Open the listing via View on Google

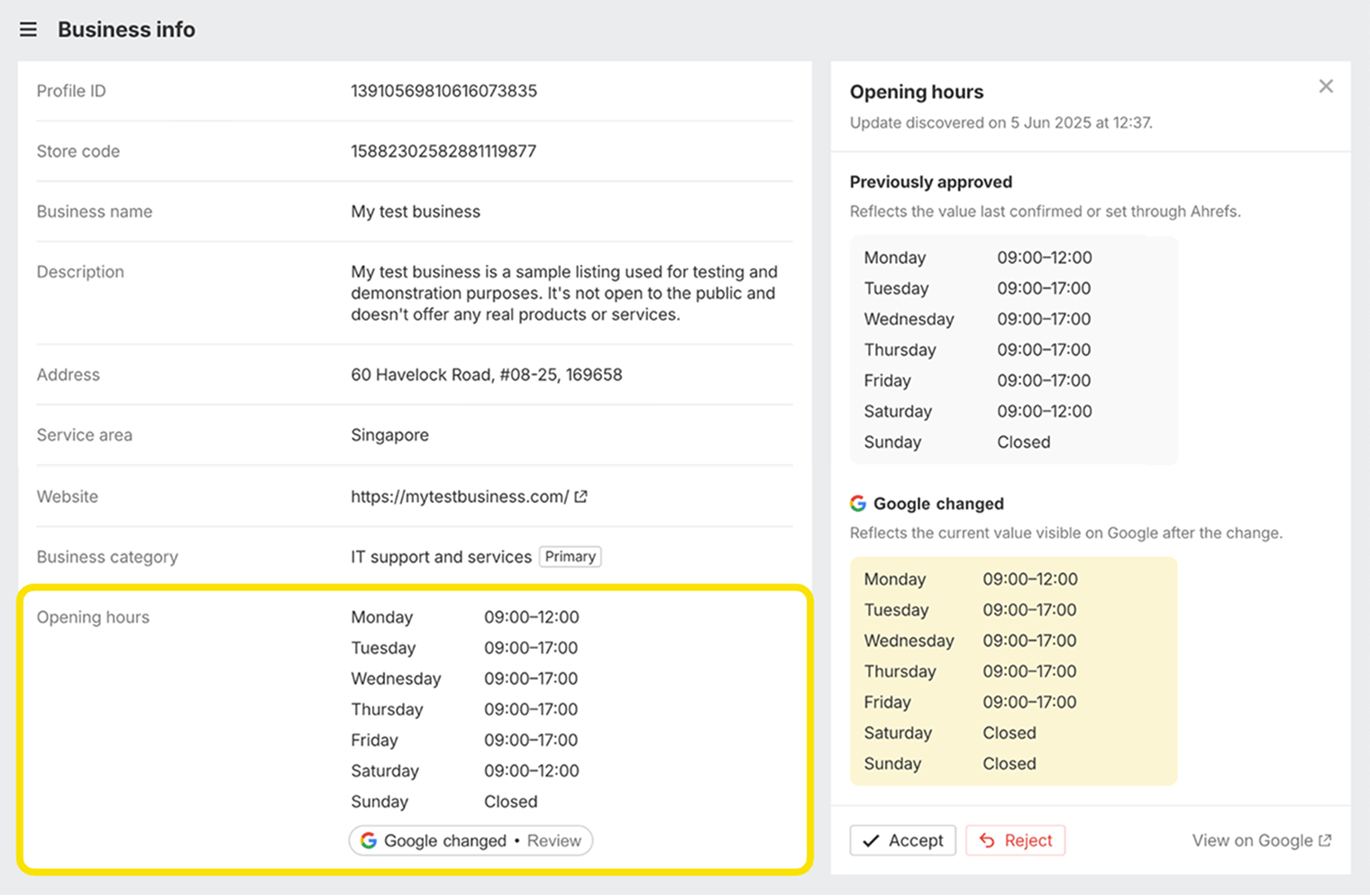pos(1253,840)
